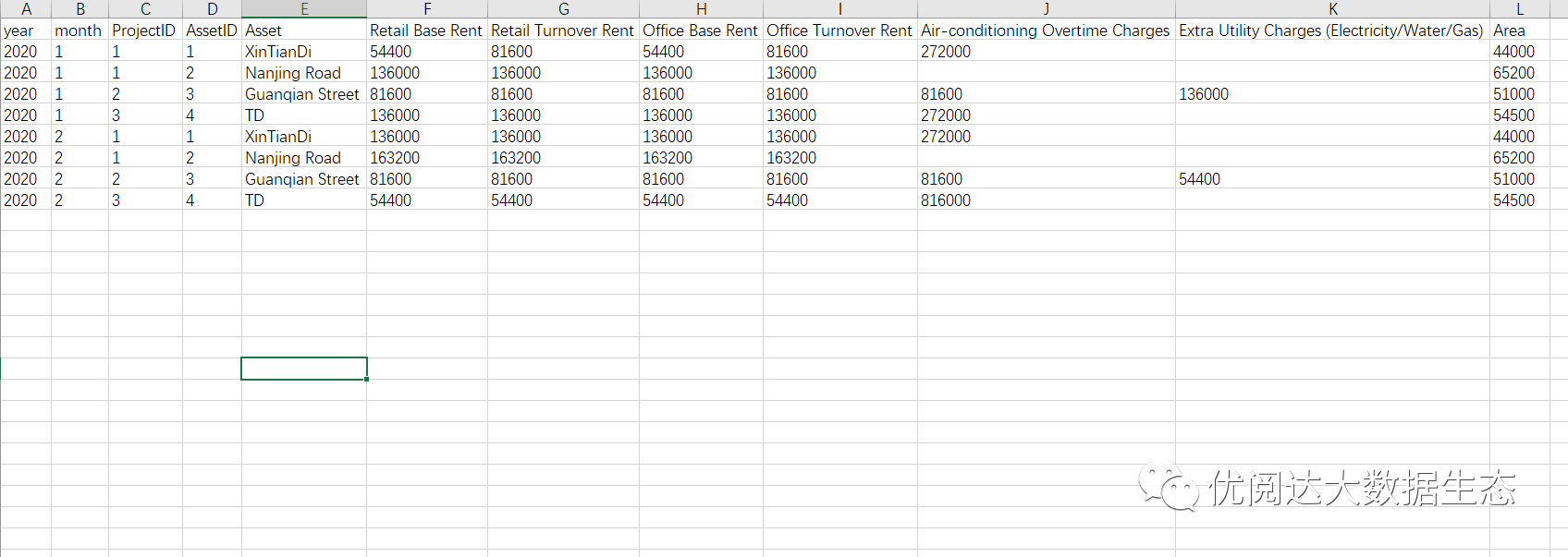Select the Extra Utility cell with 54400
The height and width of the screenshot is (557, 1568).
click(1332, 179)
